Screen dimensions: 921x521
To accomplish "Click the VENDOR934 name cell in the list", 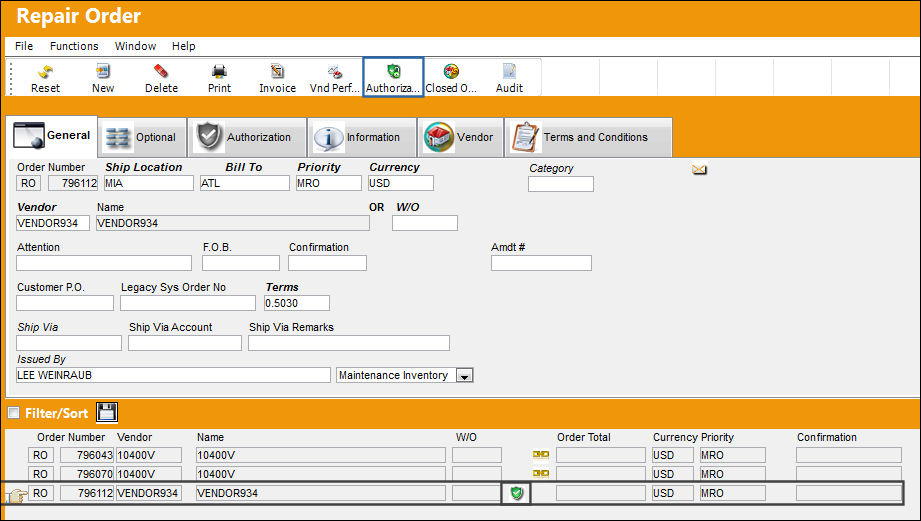I will 321,493.
